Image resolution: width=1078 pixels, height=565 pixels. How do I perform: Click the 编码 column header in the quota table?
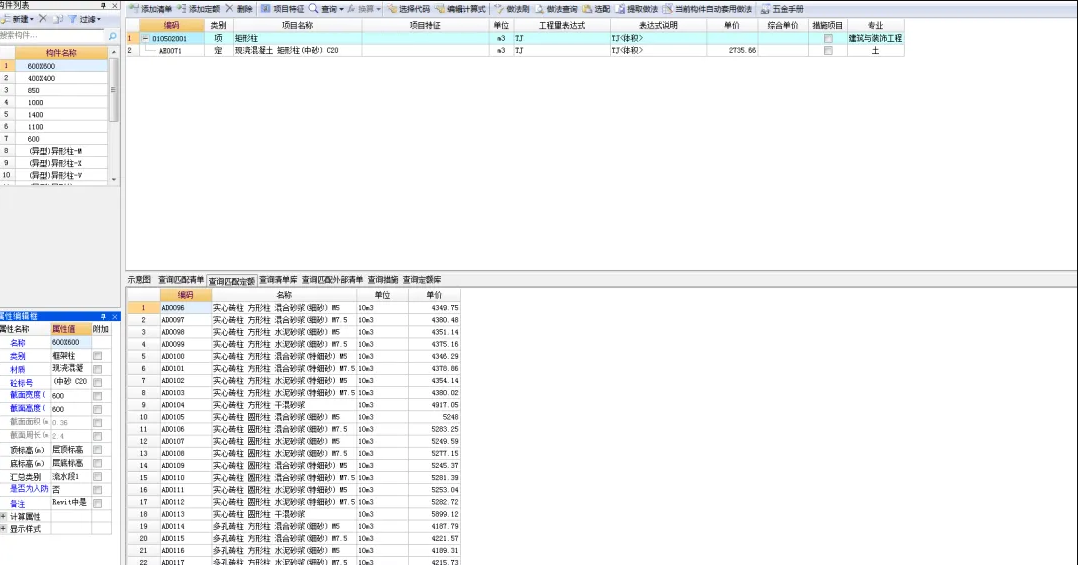pyautogui.click(x=186, y=295)
